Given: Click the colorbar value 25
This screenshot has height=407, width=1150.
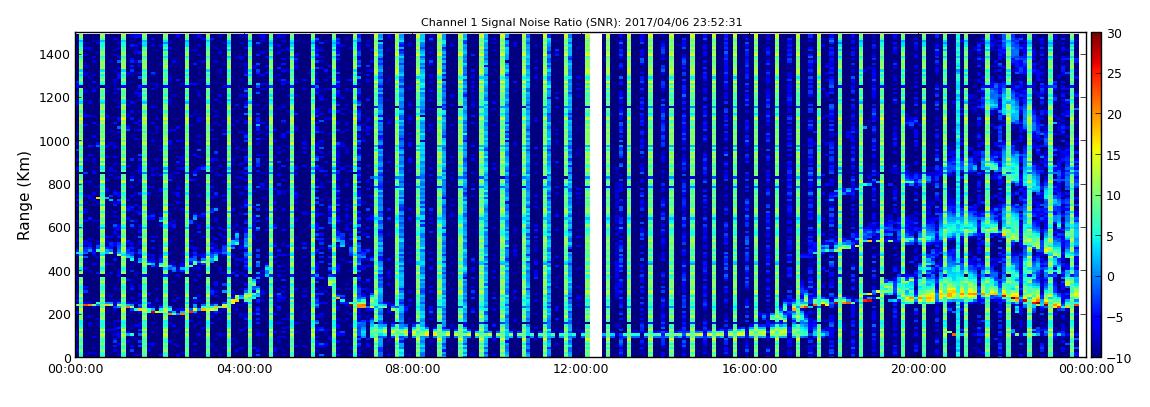Looking at the screenshot, I should (1115, 73).
